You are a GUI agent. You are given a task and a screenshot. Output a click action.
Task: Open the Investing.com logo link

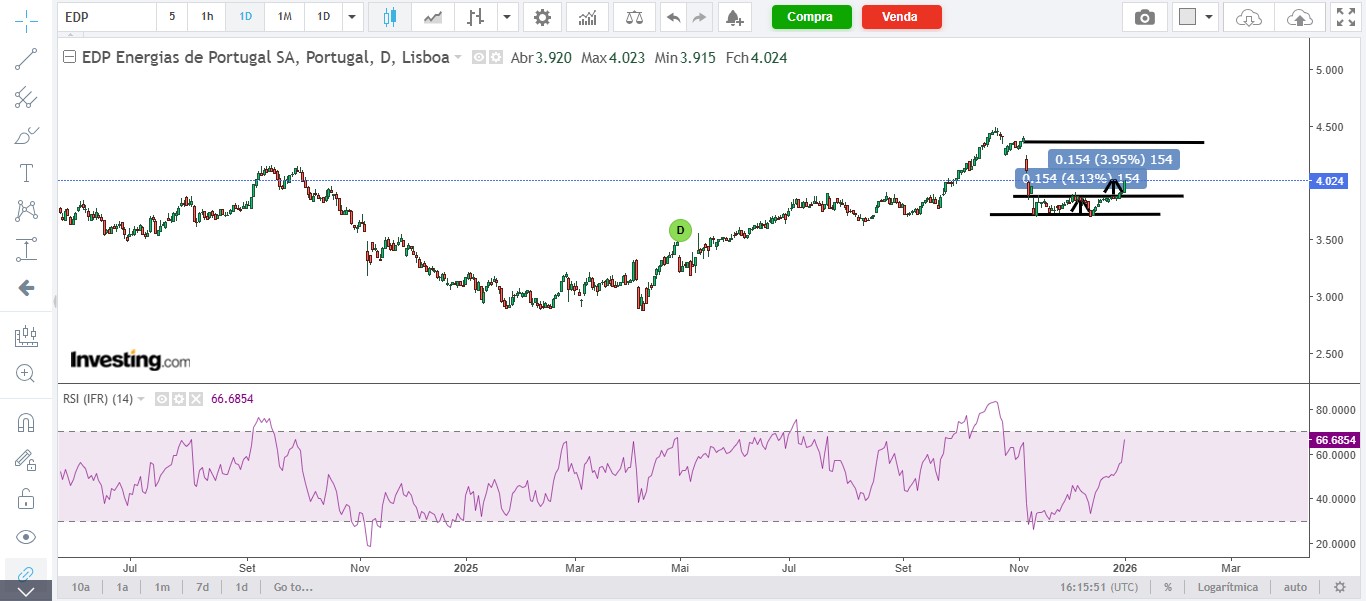coord(130,360)
